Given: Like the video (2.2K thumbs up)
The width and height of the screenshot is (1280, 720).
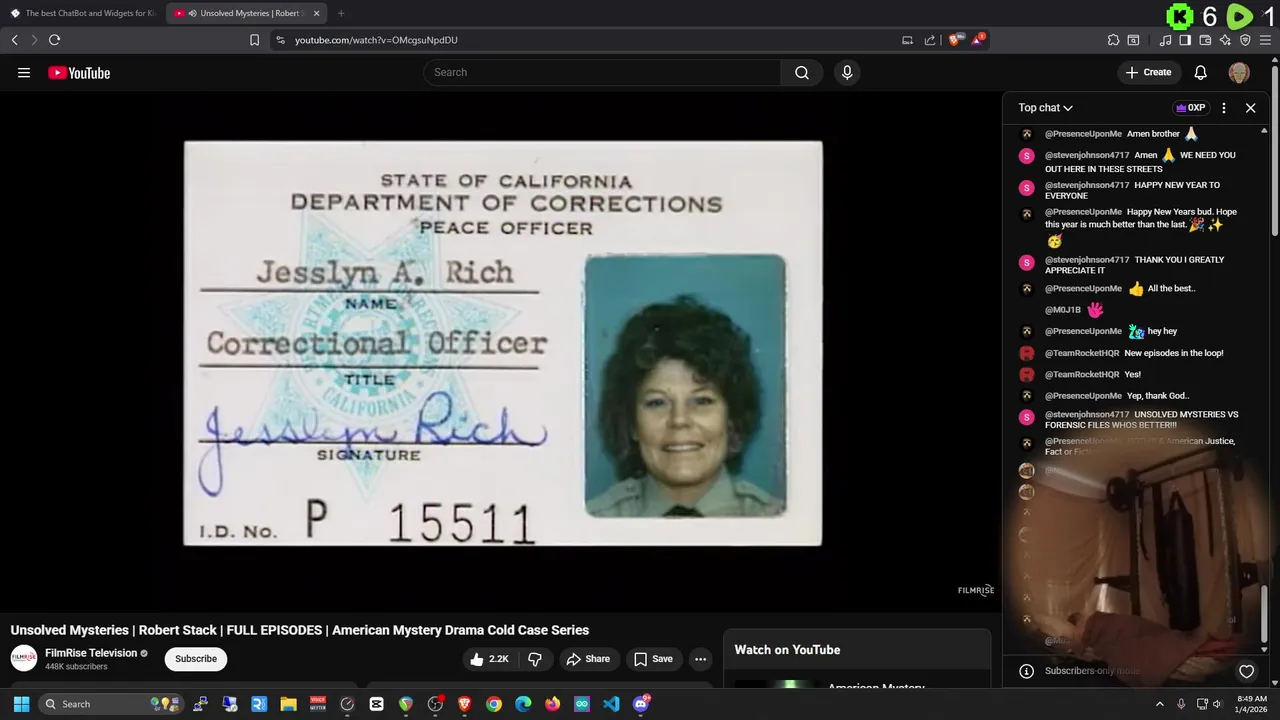Looking at the screenshot, I should click(489, 659).
